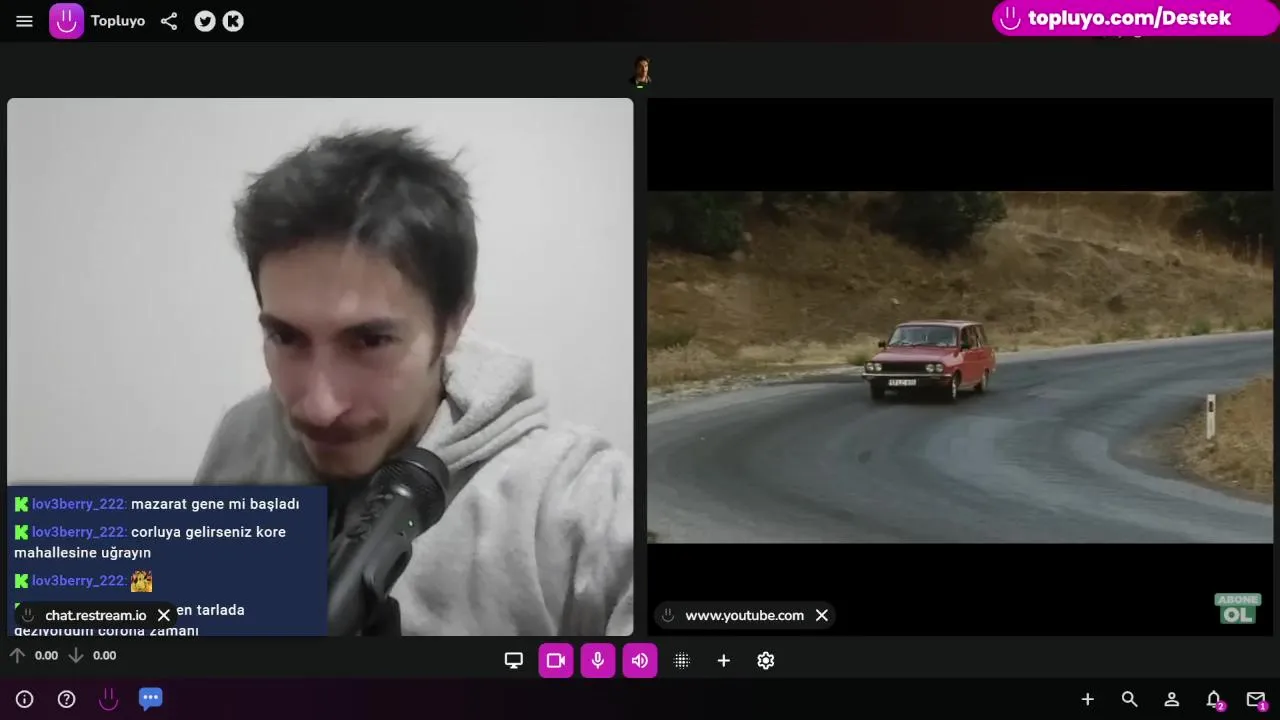Click the upload speed arrow indicator
This screenshot has height=720, width=1280.
[17, 655]
